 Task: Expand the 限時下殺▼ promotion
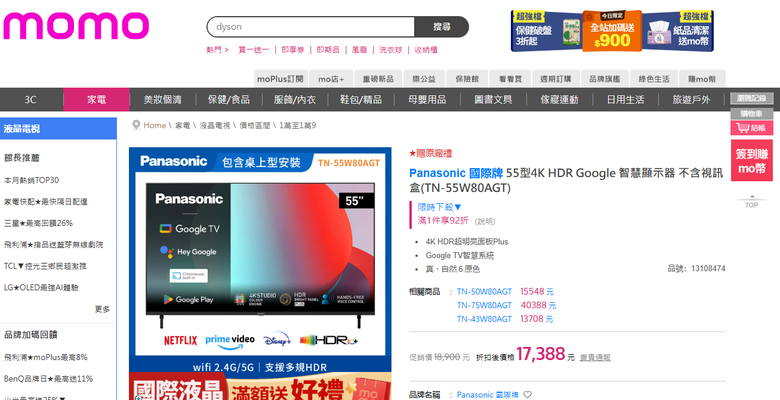click(x=440, y=207)
